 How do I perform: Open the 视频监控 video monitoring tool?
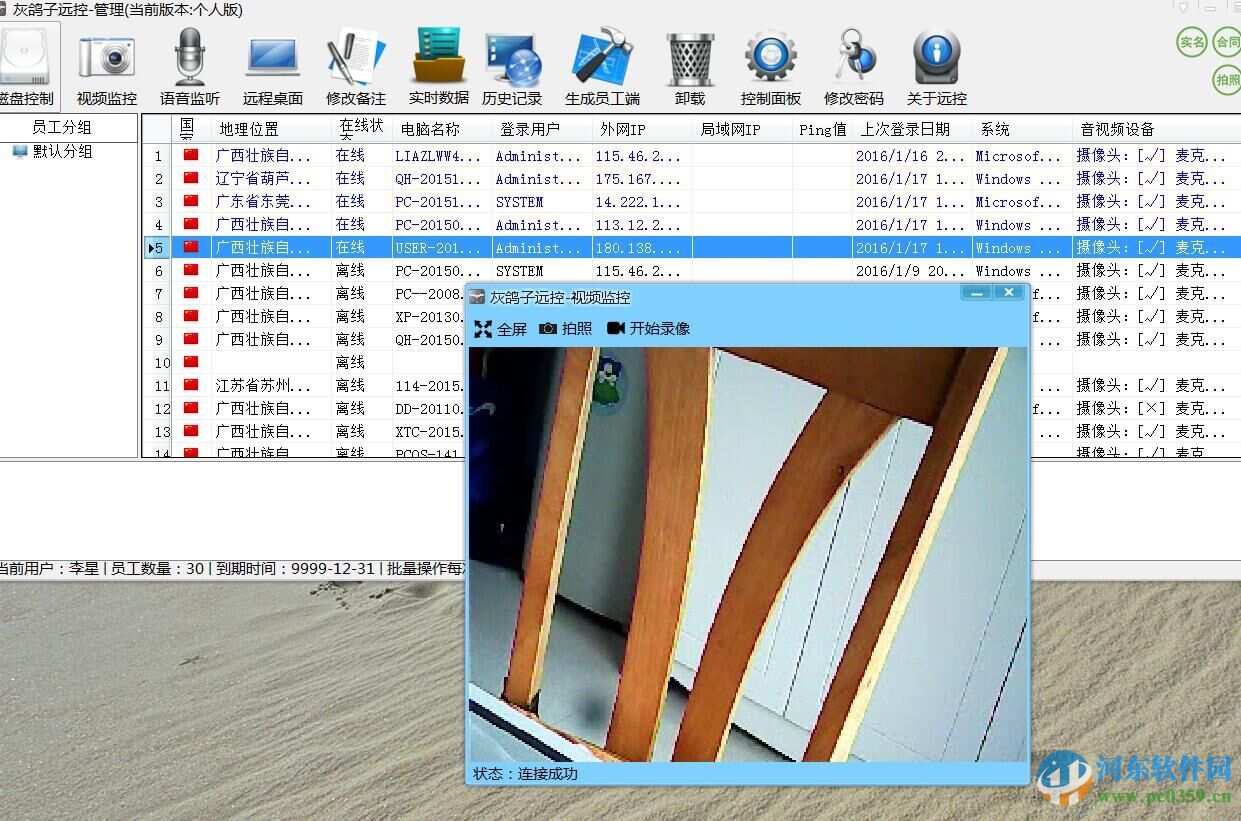coord(106,60)
